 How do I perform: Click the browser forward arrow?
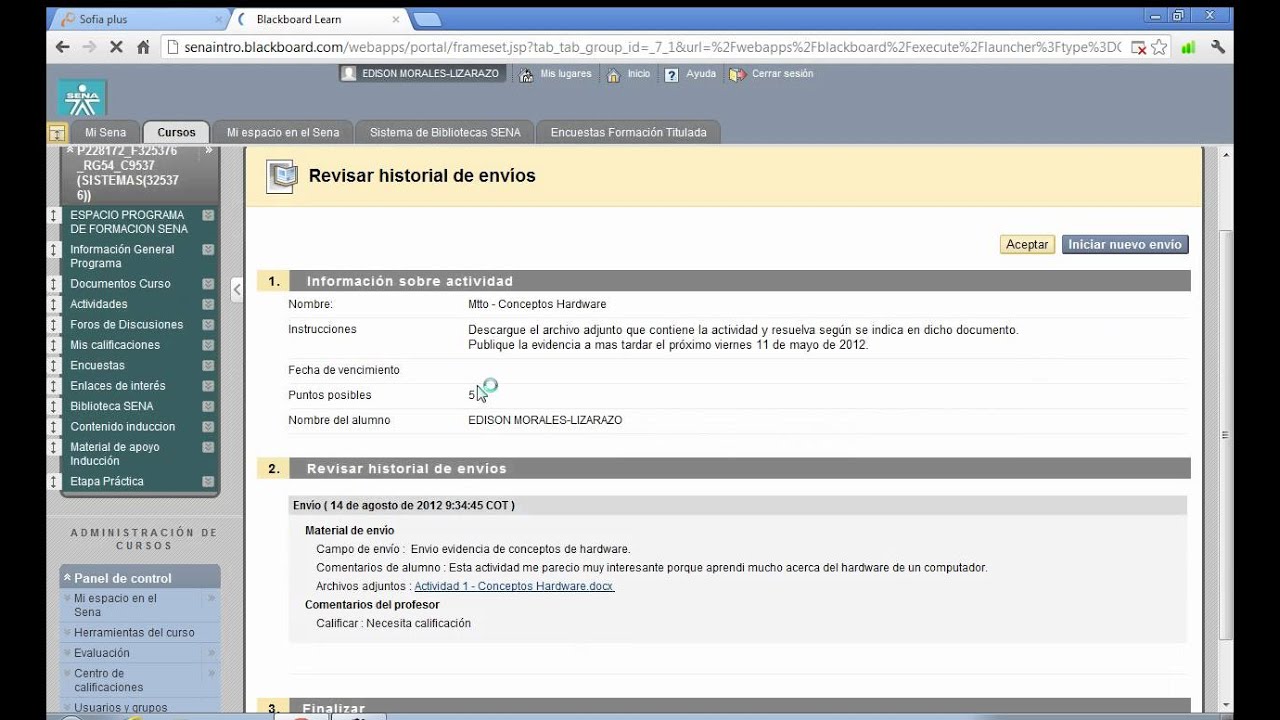(90, 47)
